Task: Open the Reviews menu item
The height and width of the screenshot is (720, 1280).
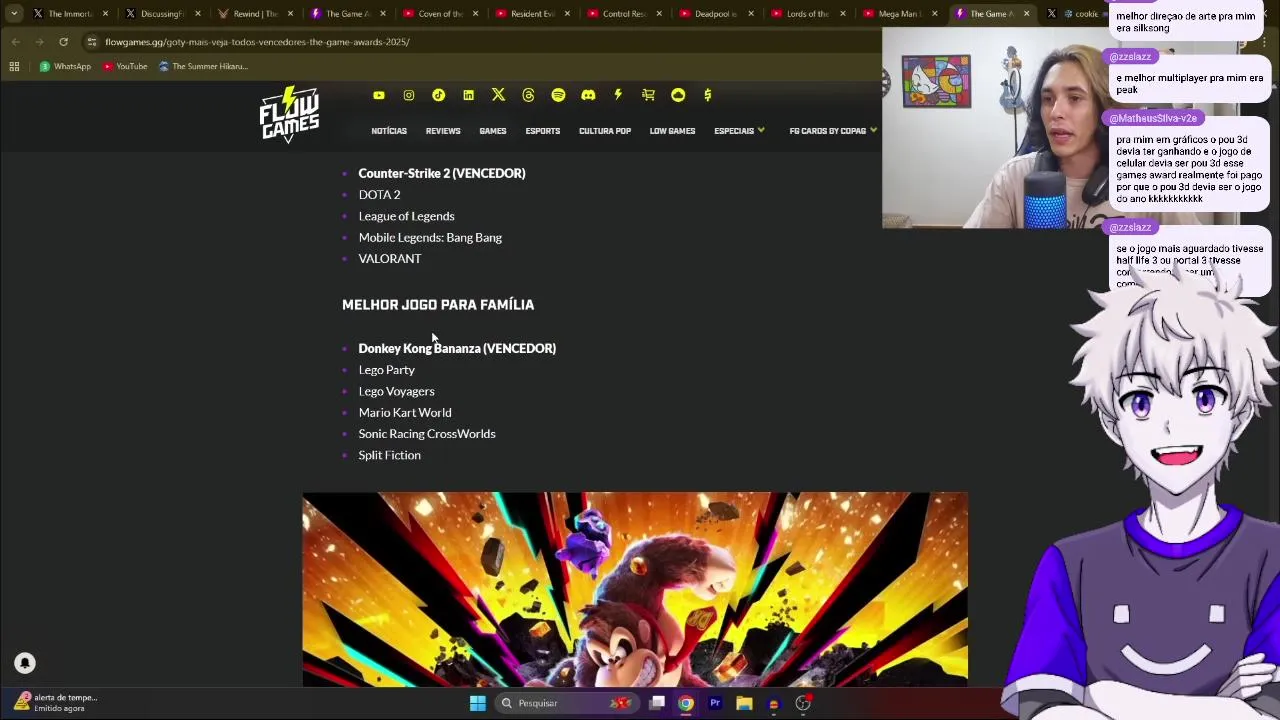Action: pos(443,131)
